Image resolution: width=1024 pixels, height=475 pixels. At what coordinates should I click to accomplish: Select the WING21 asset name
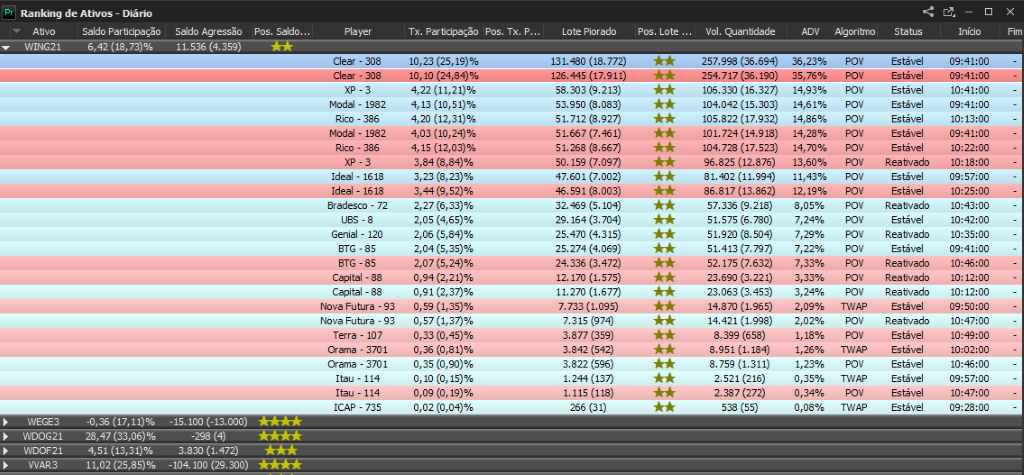[42, 47]
